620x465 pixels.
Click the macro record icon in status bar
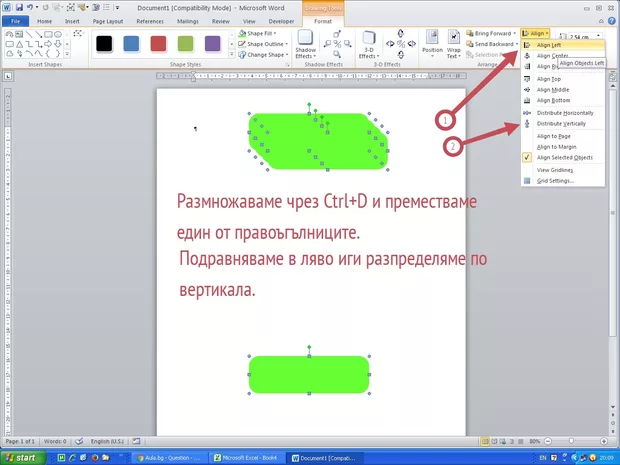point(136,441)
